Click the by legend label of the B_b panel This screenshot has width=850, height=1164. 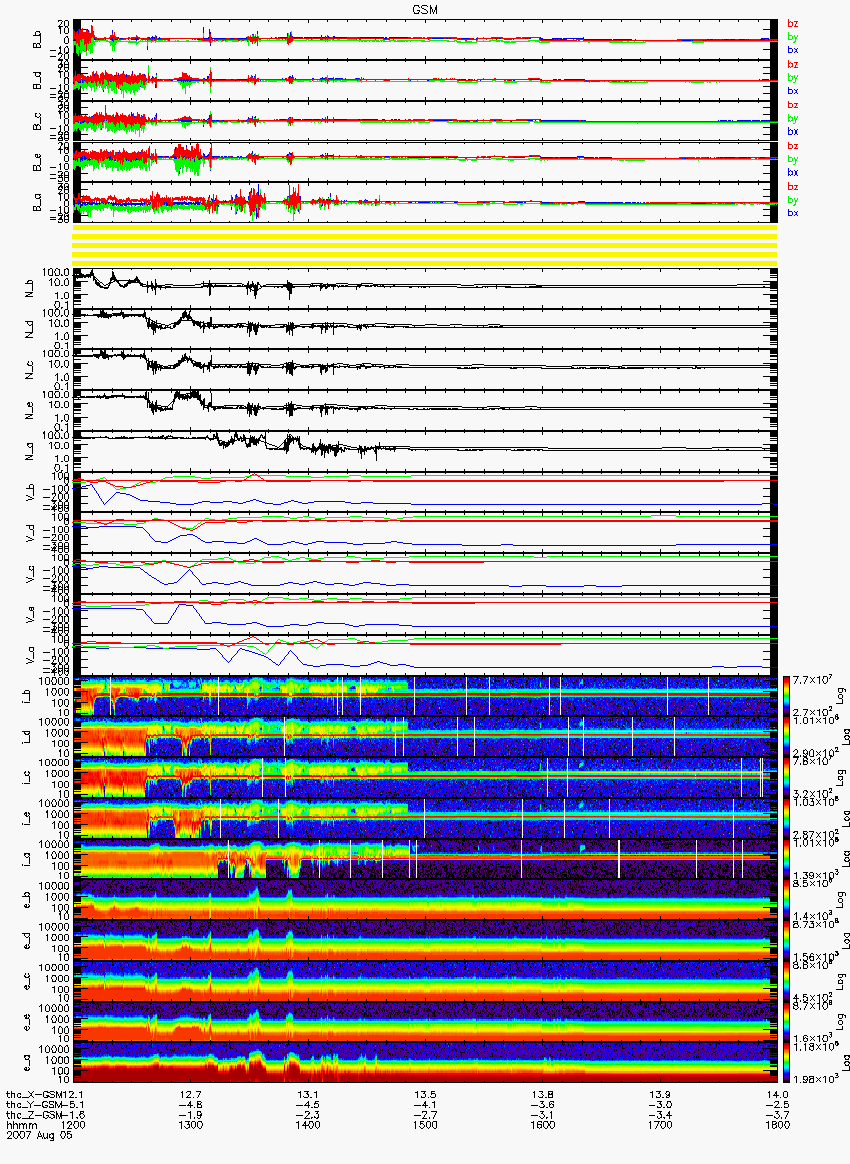(793, 36)
